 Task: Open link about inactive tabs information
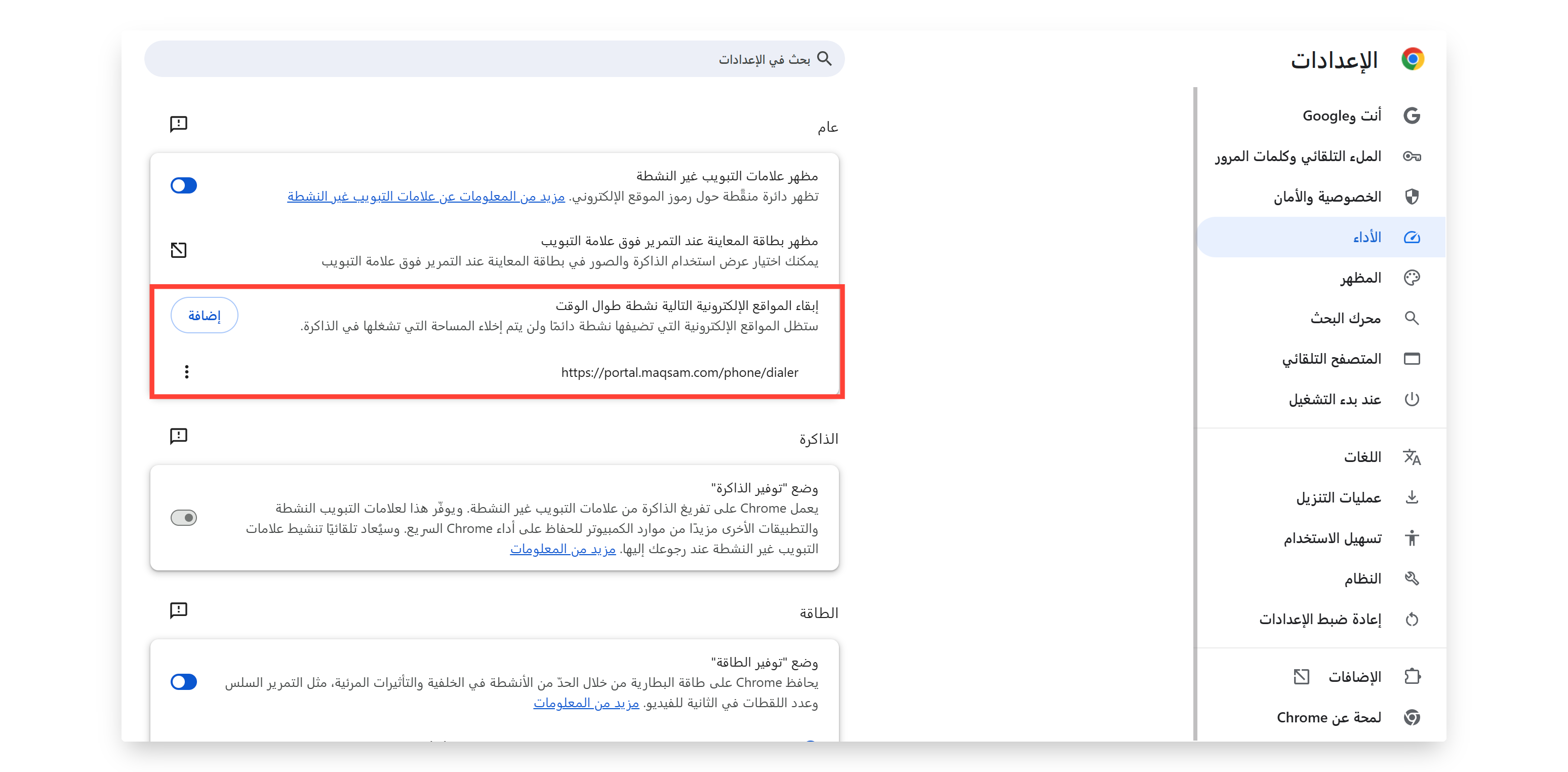coord(426,197)
